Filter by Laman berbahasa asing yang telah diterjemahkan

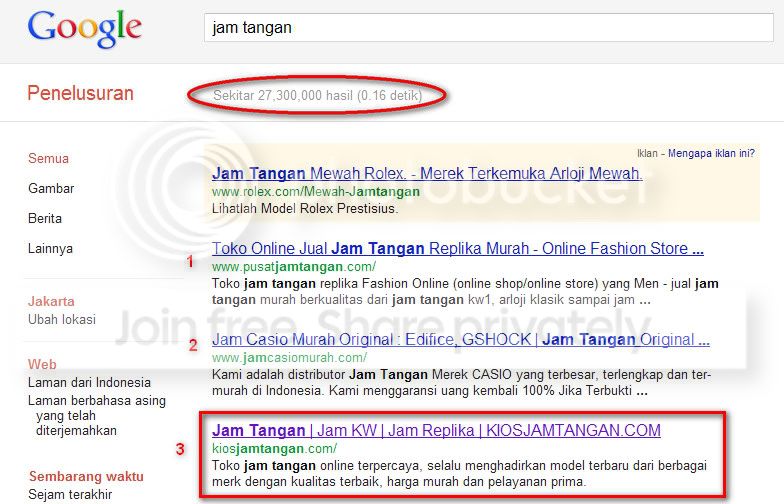pos(97,416)
